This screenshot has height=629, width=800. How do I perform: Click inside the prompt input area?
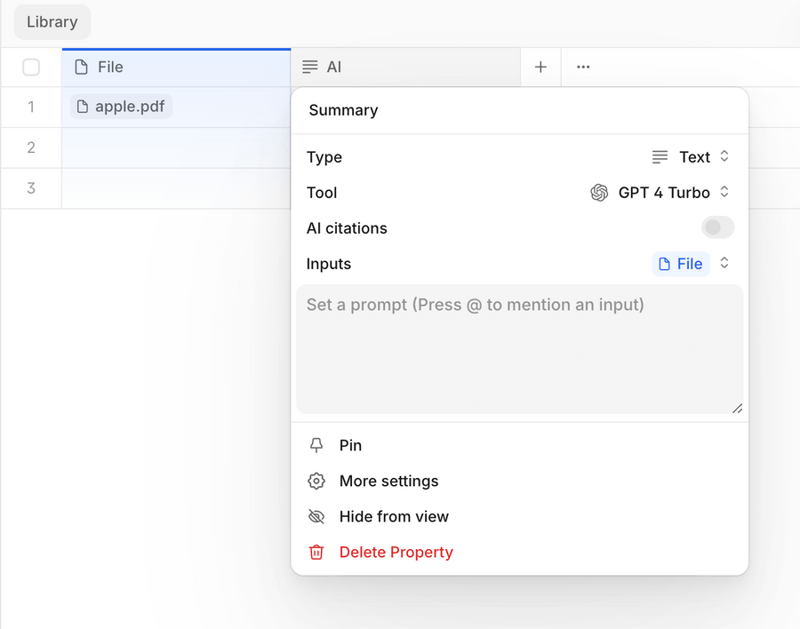(520, 348)
